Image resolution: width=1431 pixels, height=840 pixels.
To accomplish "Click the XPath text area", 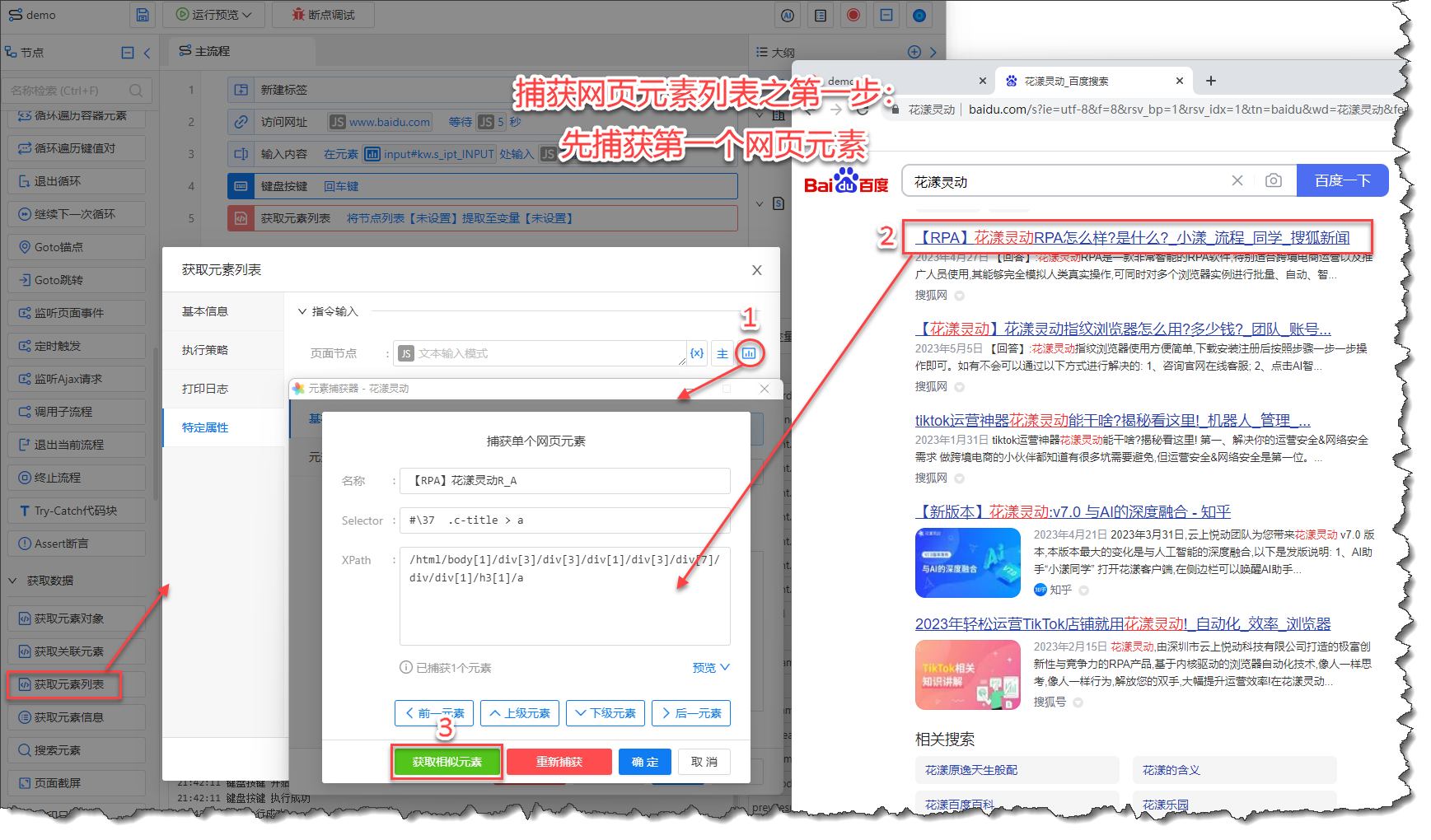I will (564, 595).
